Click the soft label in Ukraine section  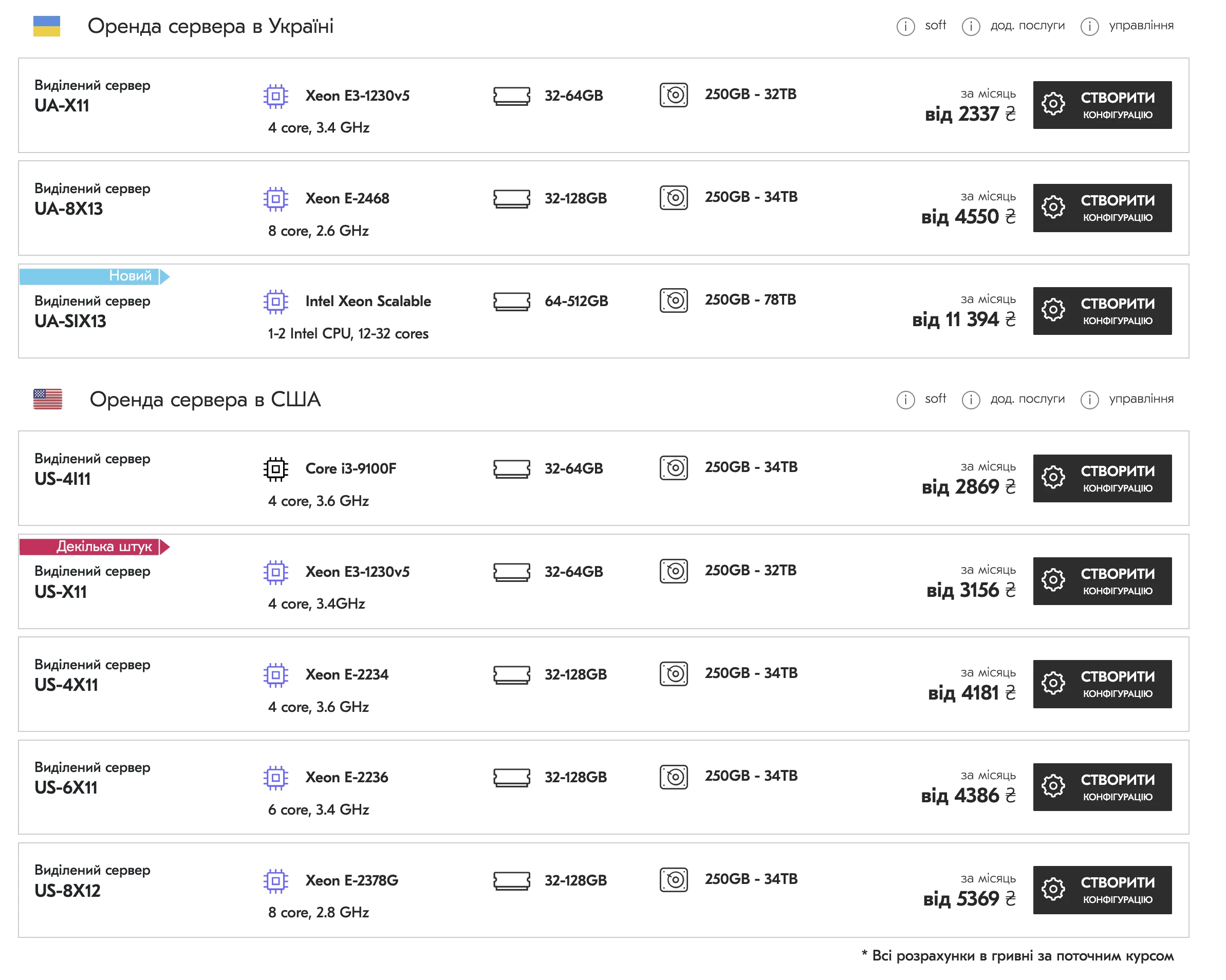pyautogui.click(x=935, y=26)
